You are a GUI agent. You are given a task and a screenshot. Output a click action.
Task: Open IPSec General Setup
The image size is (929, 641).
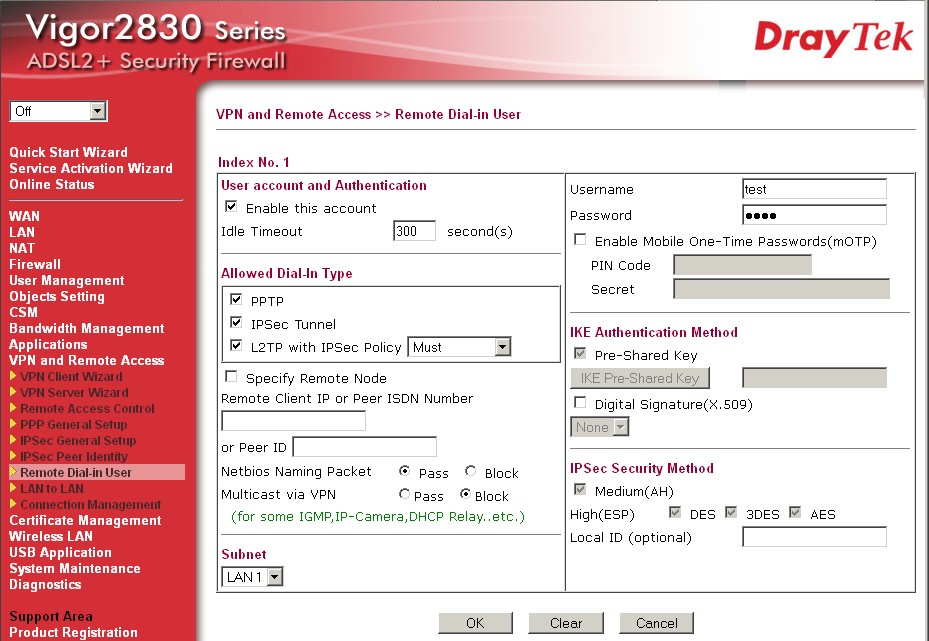(x=78, y=440)
